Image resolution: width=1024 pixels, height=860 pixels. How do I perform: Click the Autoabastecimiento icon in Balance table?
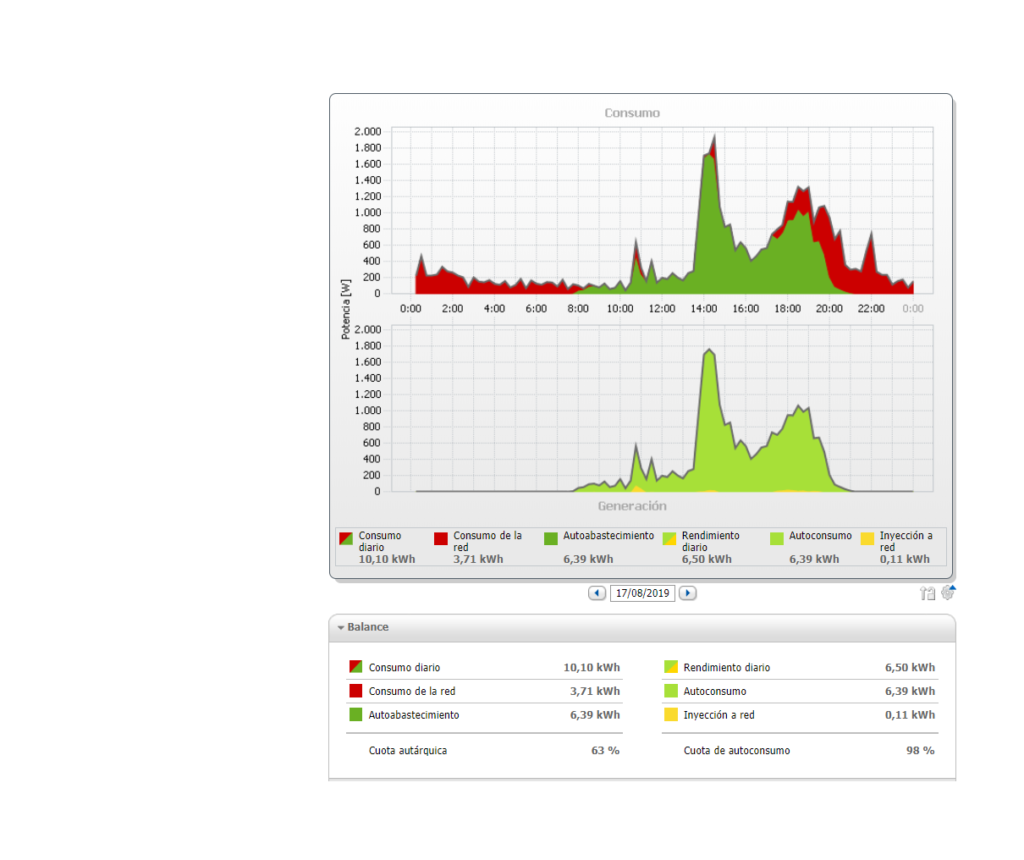[355, 715]
